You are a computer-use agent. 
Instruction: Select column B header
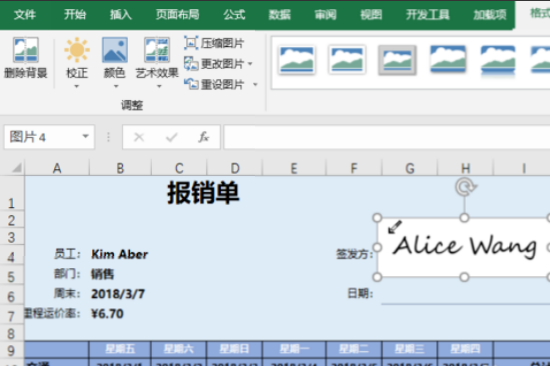point(120,168)
